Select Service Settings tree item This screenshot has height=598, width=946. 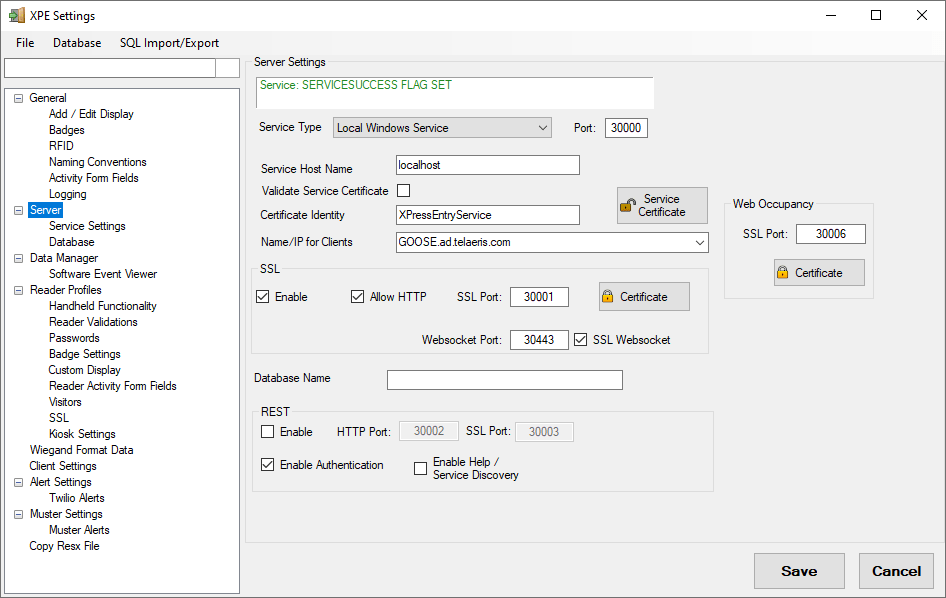pos(87,226)
